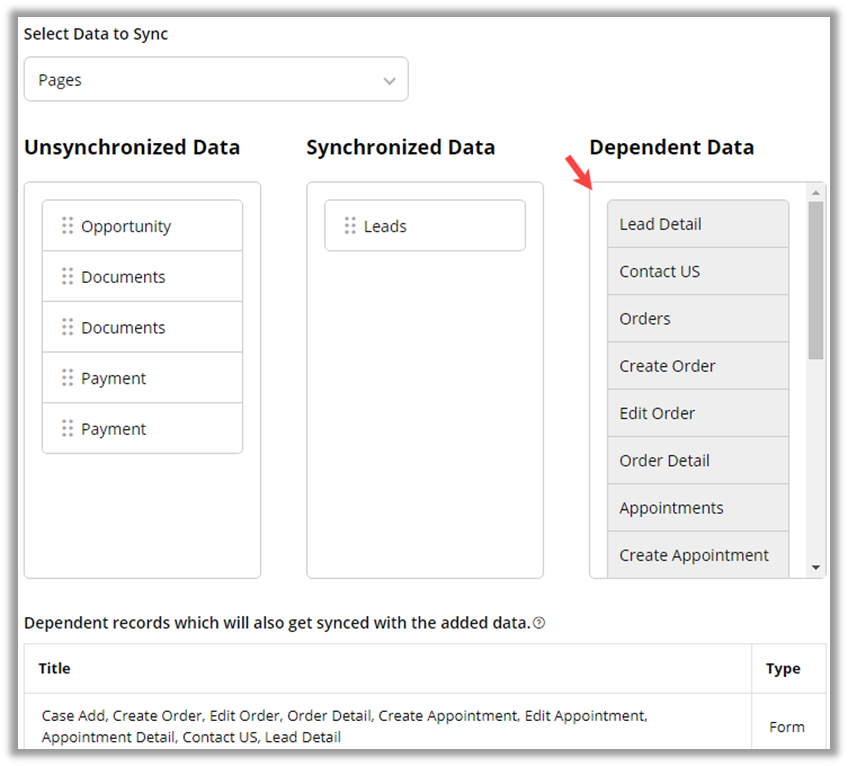Open the Pages data type dropdown
Viewport: 848px width, 766px height.
[216, 80]
